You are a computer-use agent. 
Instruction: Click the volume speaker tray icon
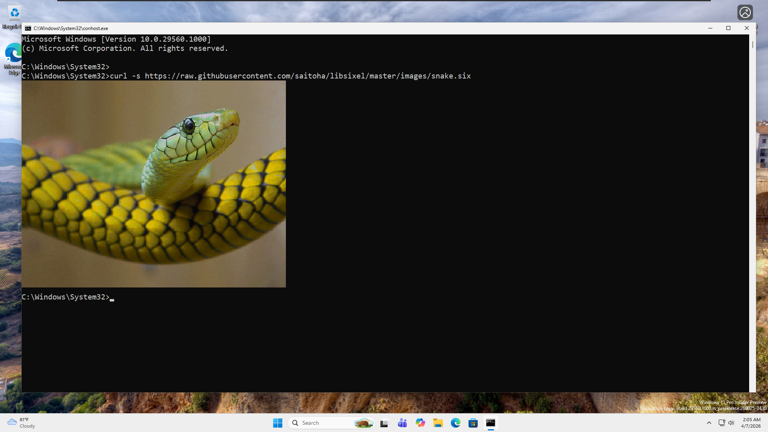(x=731, y=423)
